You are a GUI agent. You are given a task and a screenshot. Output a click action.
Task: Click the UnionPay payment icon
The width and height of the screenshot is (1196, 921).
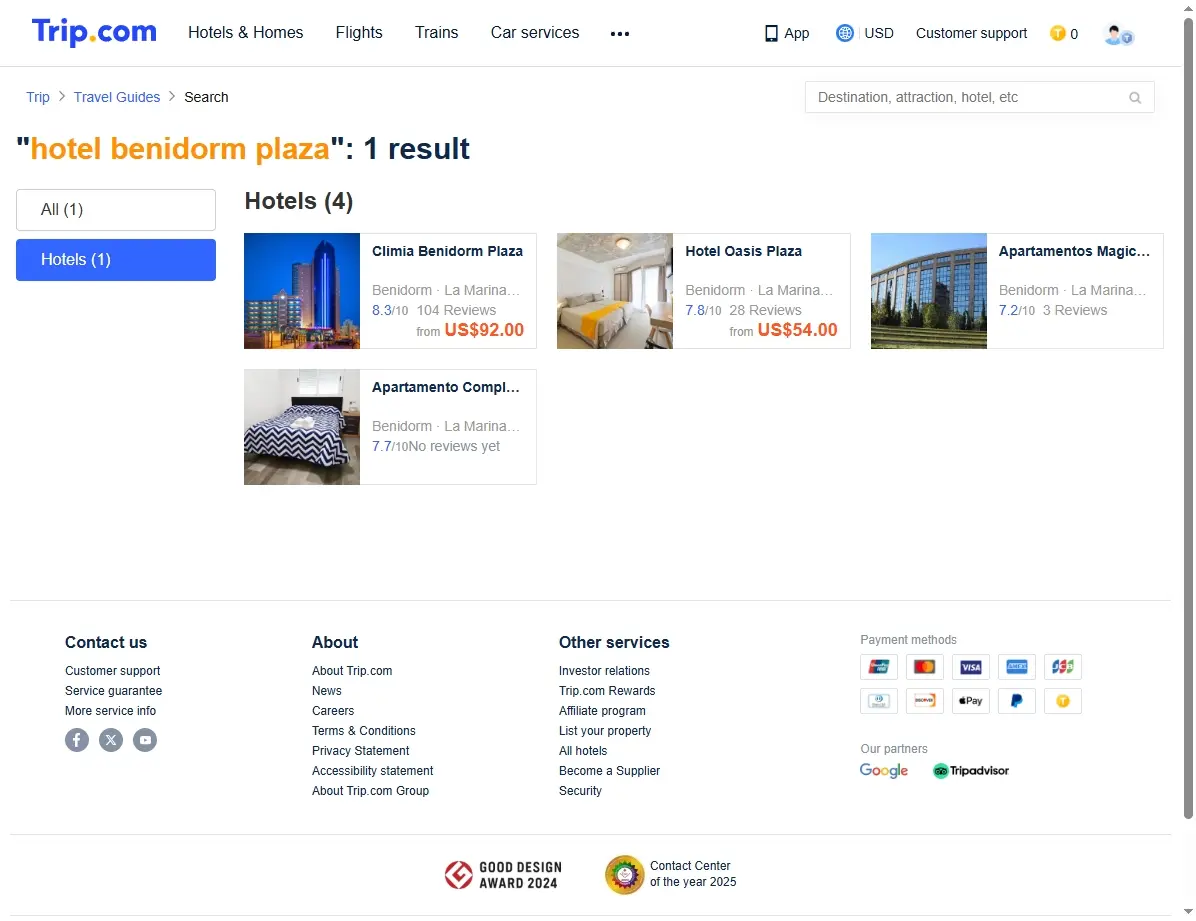[879, 667]
